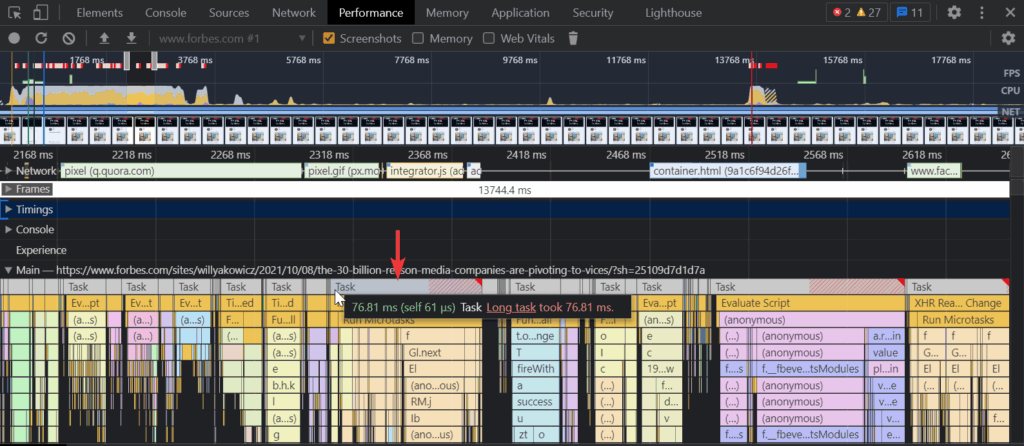The image size is (1024, 446).
Task: Save the profile with the download icon
Action: click(131, 39)
